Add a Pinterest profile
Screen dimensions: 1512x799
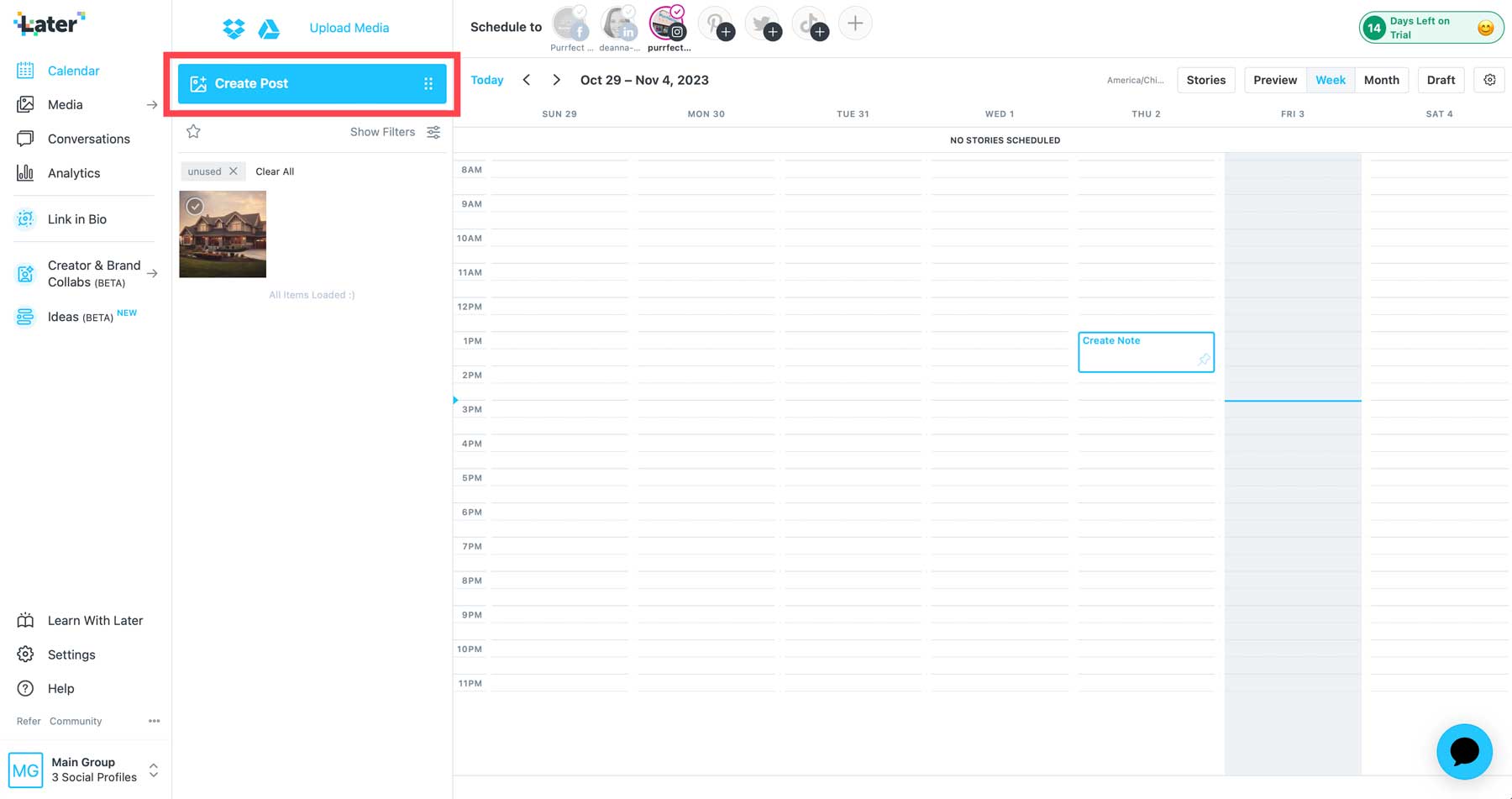click(x=717, y=24)
